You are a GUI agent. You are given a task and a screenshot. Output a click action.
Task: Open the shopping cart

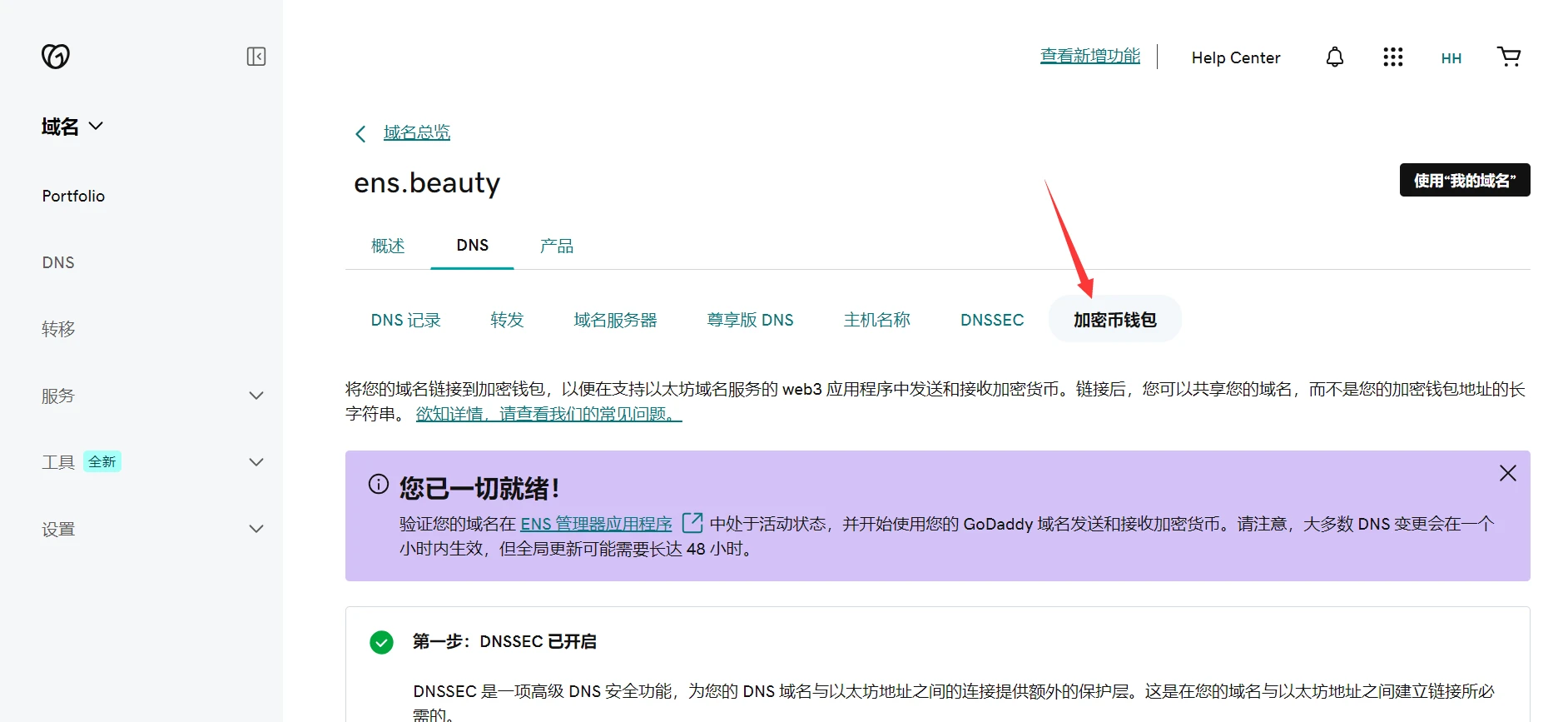(x=1508, y=57)
